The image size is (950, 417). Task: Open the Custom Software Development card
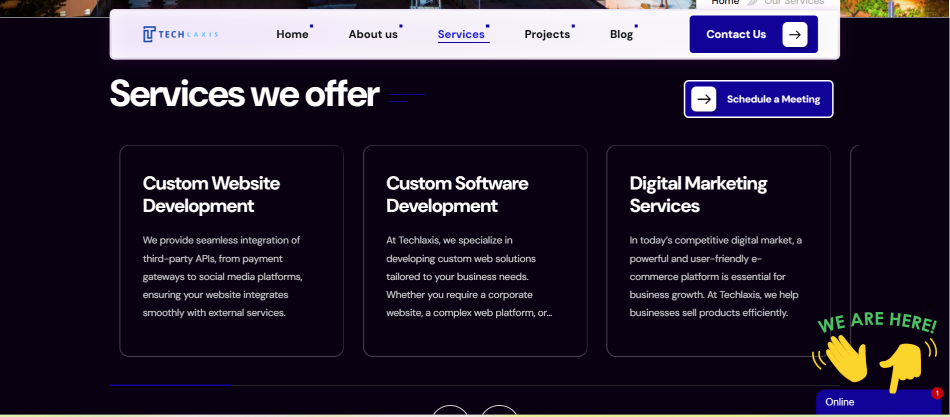click(x=475, y=250)
